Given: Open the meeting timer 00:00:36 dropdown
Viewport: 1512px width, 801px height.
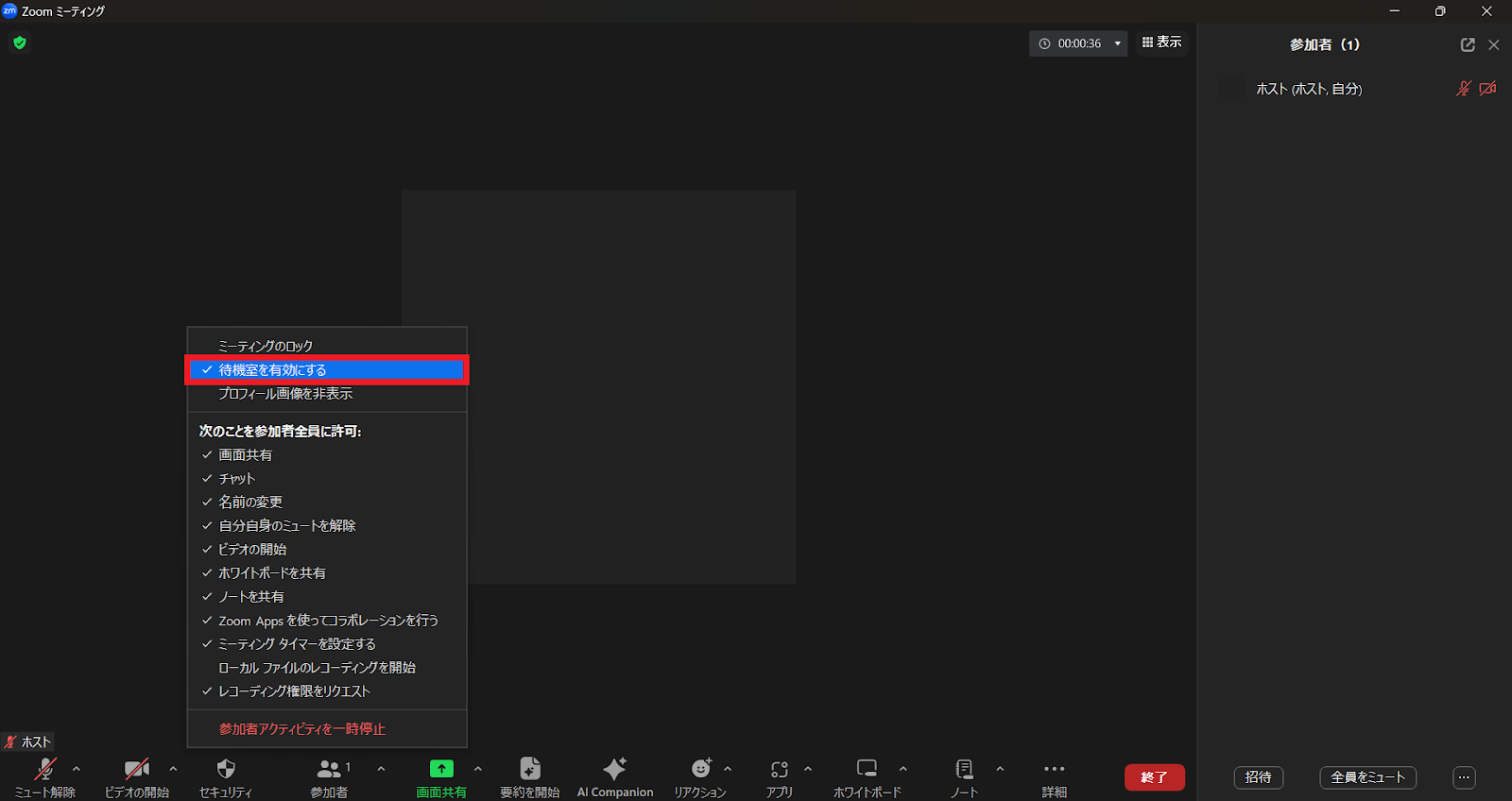Looking at the screenshot, I should tap(1118, 43).
